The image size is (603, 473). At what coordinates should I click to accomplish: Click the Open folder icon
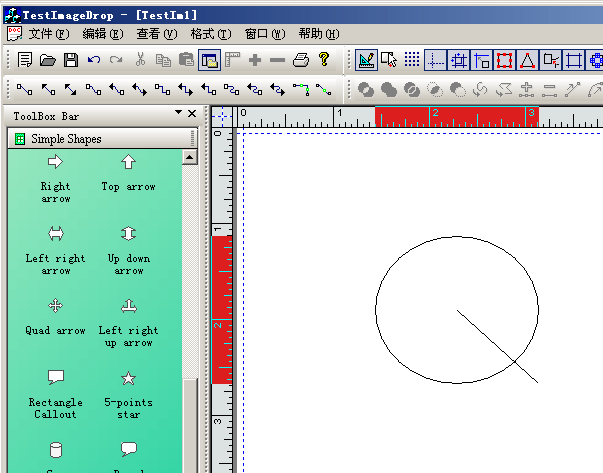click(x=48, y=60)
